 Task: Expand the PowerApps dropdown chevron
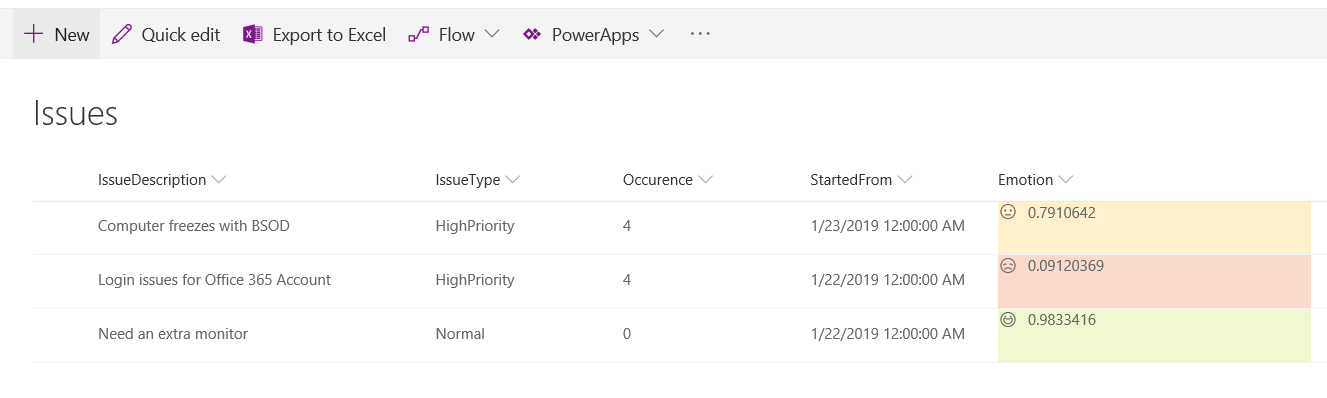tap(656, 34)
